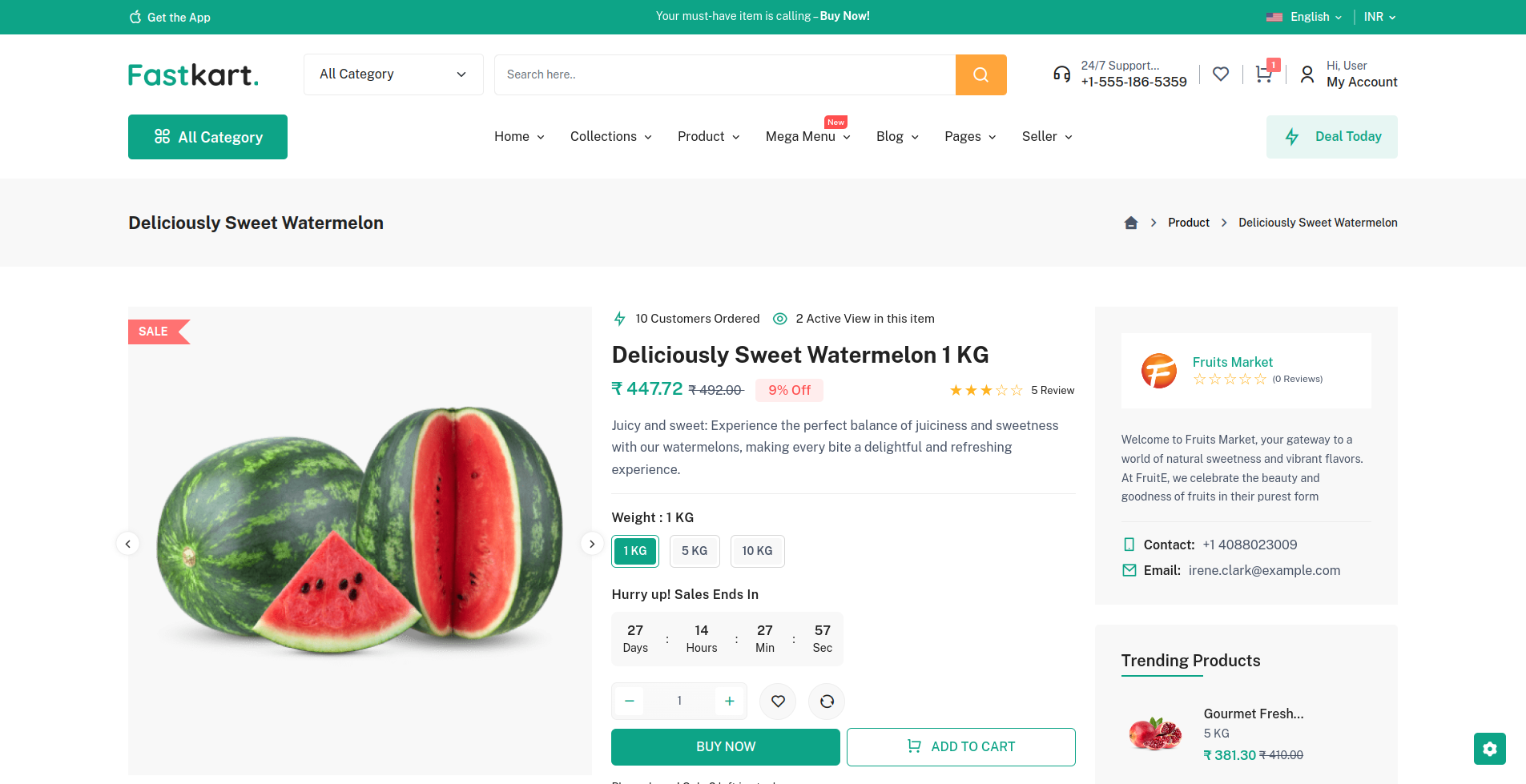The width and height of the screenshot is (1526, 784).
Task: Click the ADD TO CART button
Action: [960, 746]
